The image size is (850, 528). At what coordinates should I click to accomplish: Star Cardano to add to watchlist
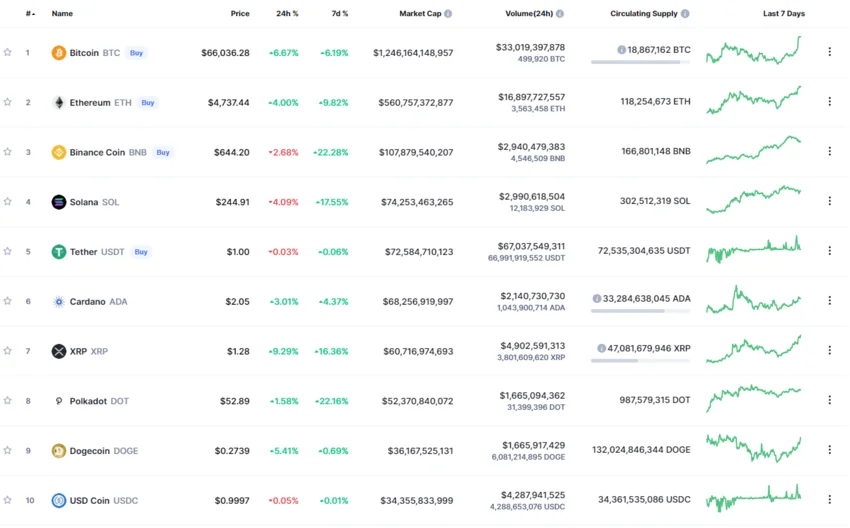pyautogui.click(x=8, y=301)
